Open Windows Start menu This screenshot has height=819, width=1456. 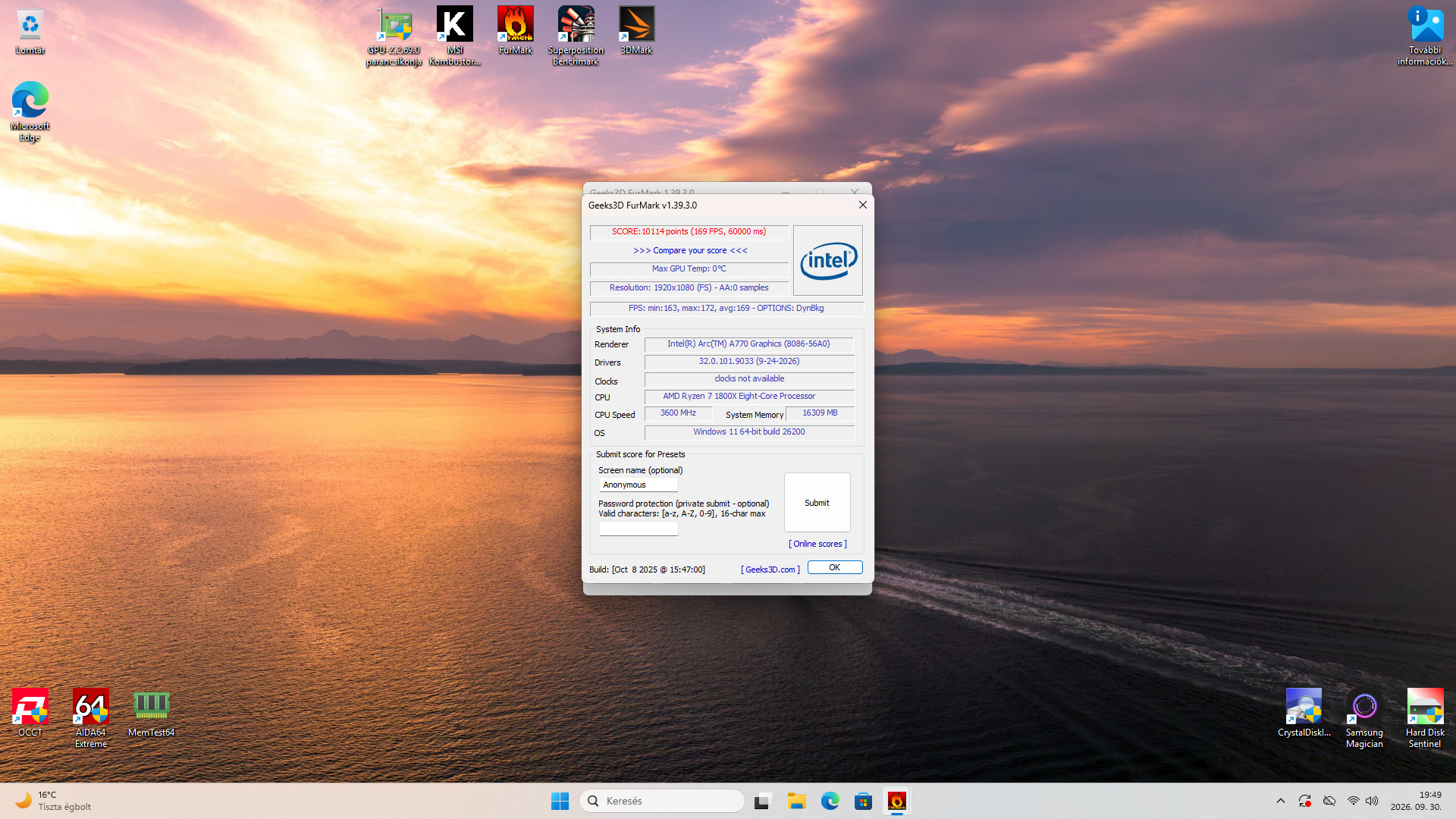pyautogui.click(x=560, y=801)
